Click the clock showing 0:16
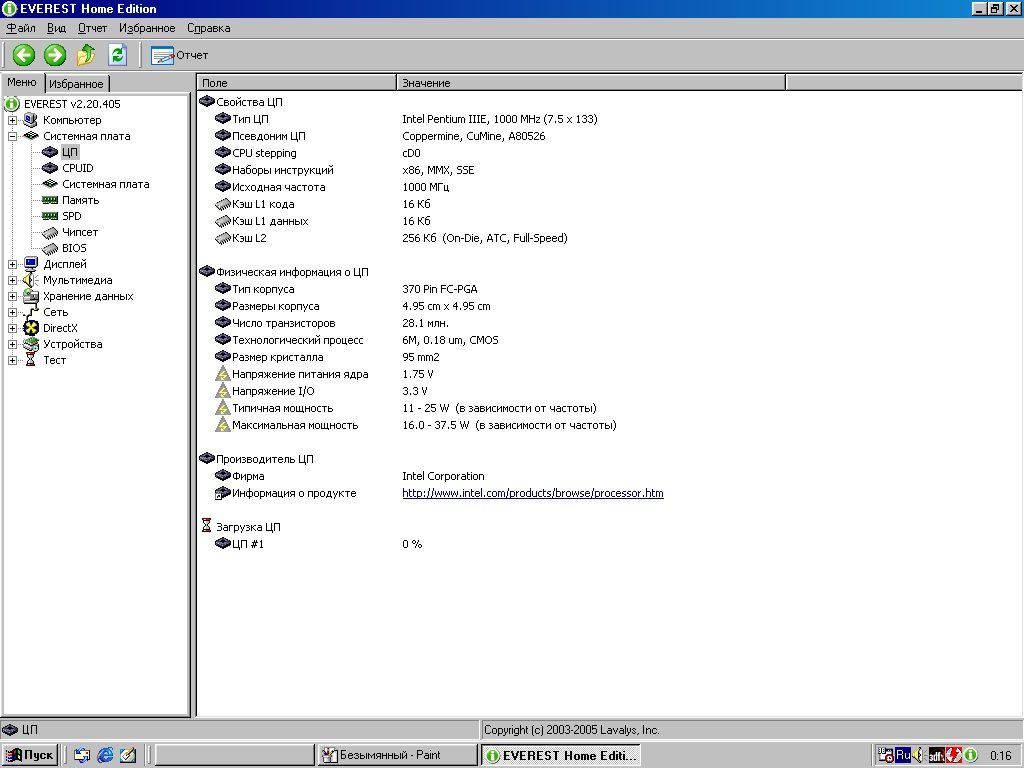 [x=1000, y=756]
